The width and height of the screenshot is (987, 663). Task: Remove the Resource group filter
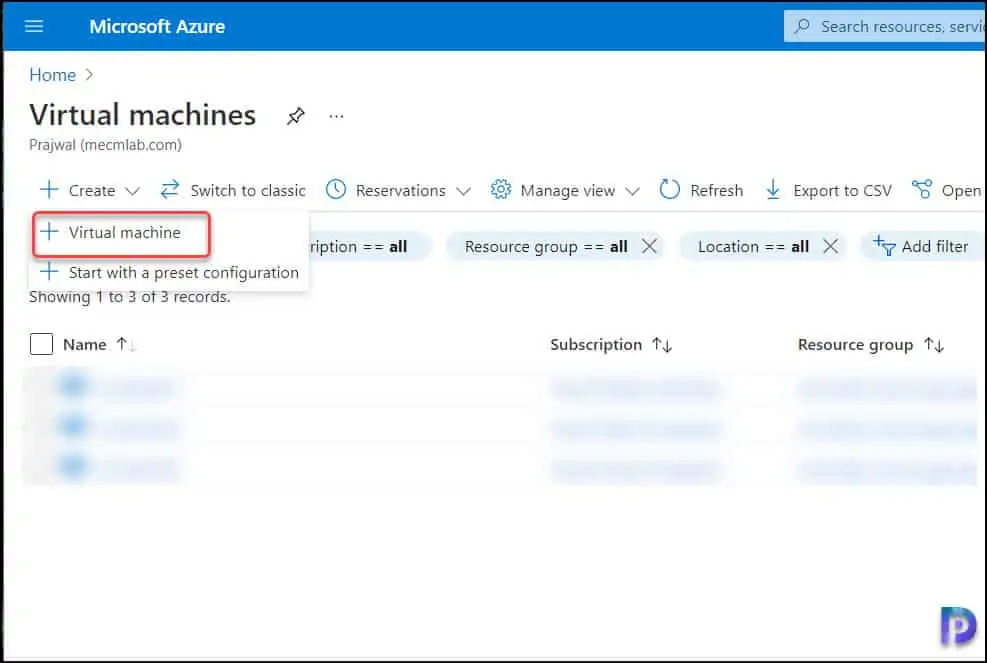coord(649,246)
